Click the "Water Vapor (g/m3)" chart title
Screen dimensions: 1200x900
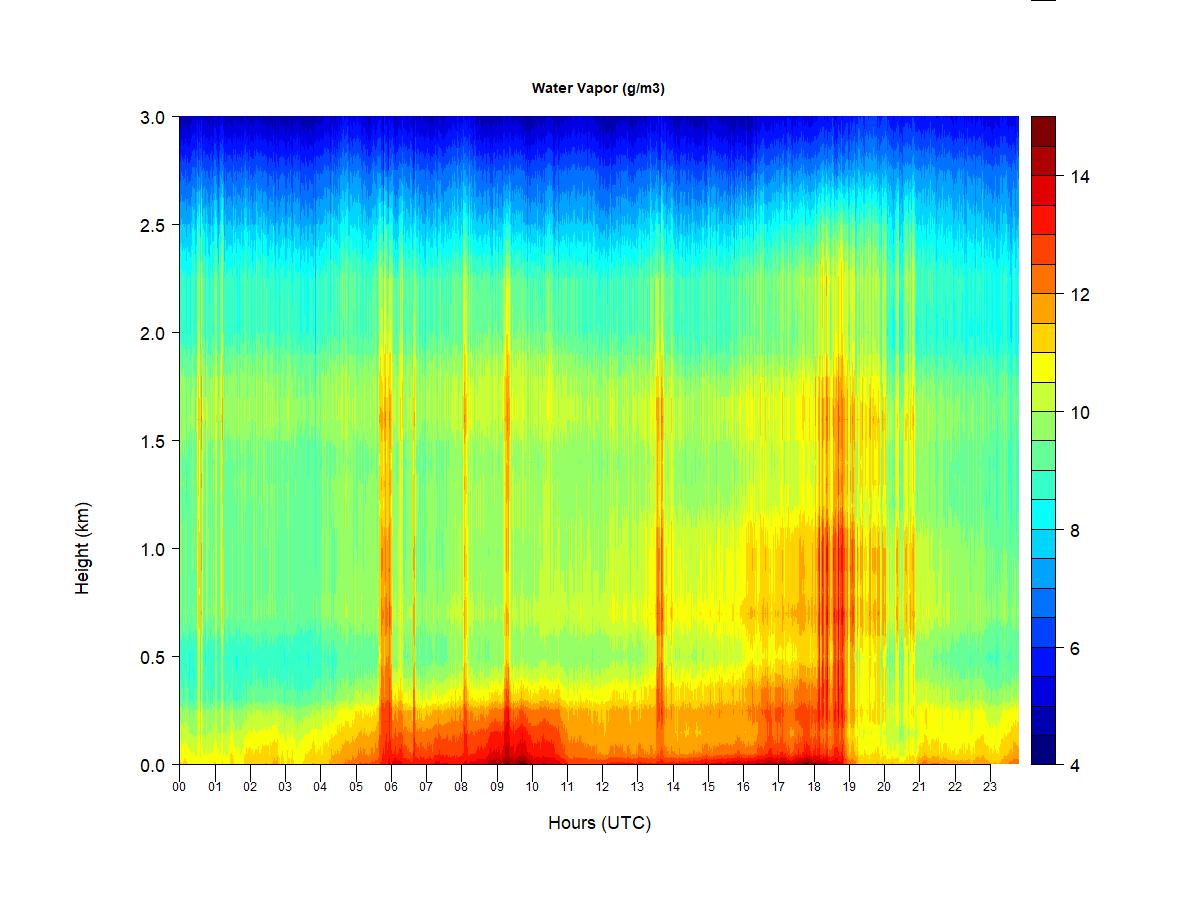pos(598,88)
